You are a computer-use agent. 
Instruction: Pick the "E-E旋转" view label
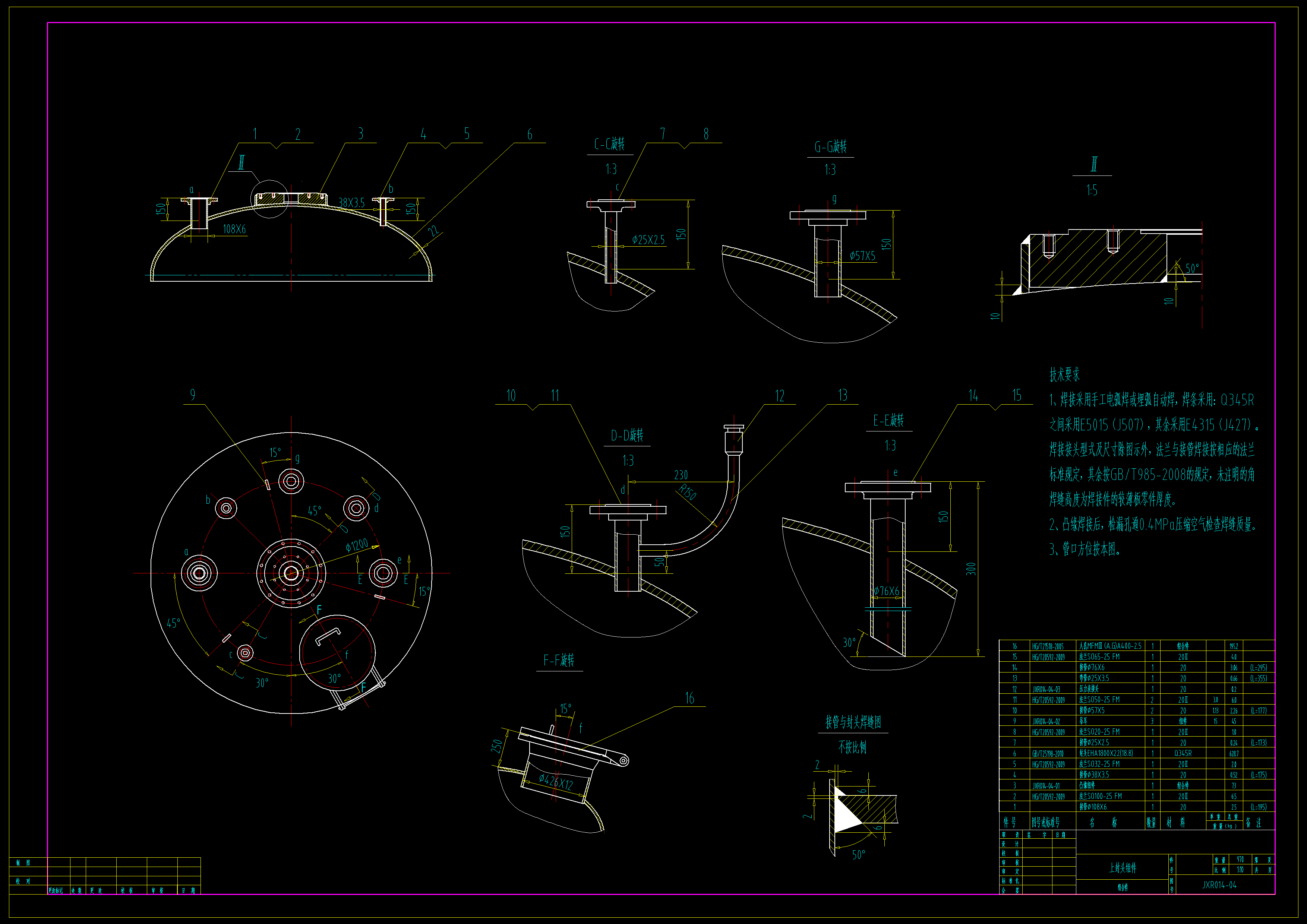point(888,421)
